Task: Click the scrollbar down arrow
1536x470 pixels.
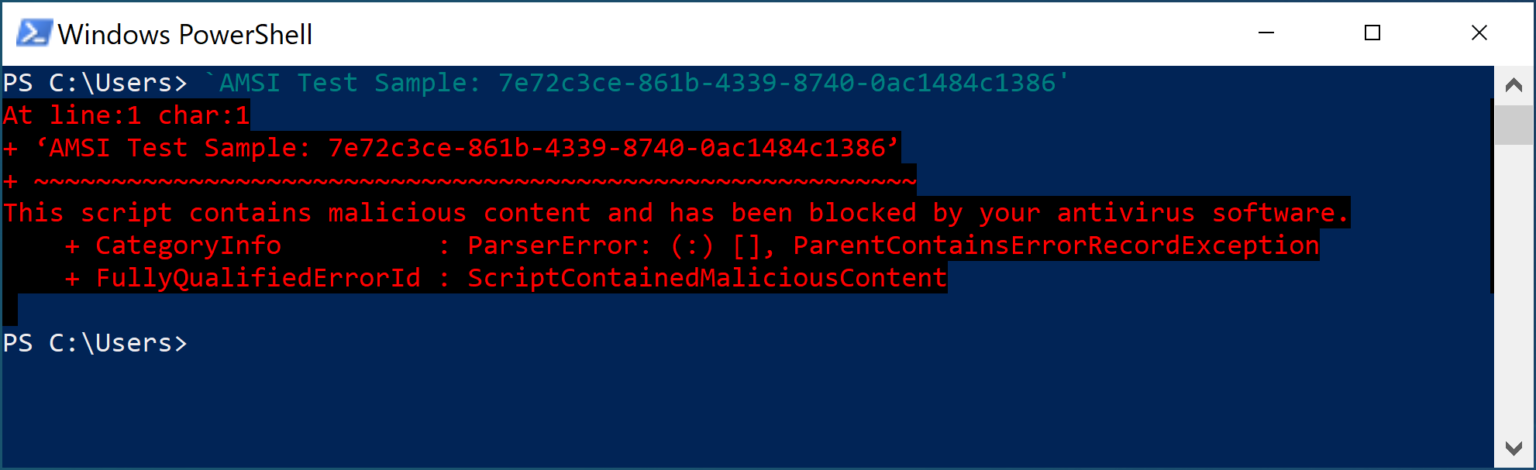Action: (1510, 447)
